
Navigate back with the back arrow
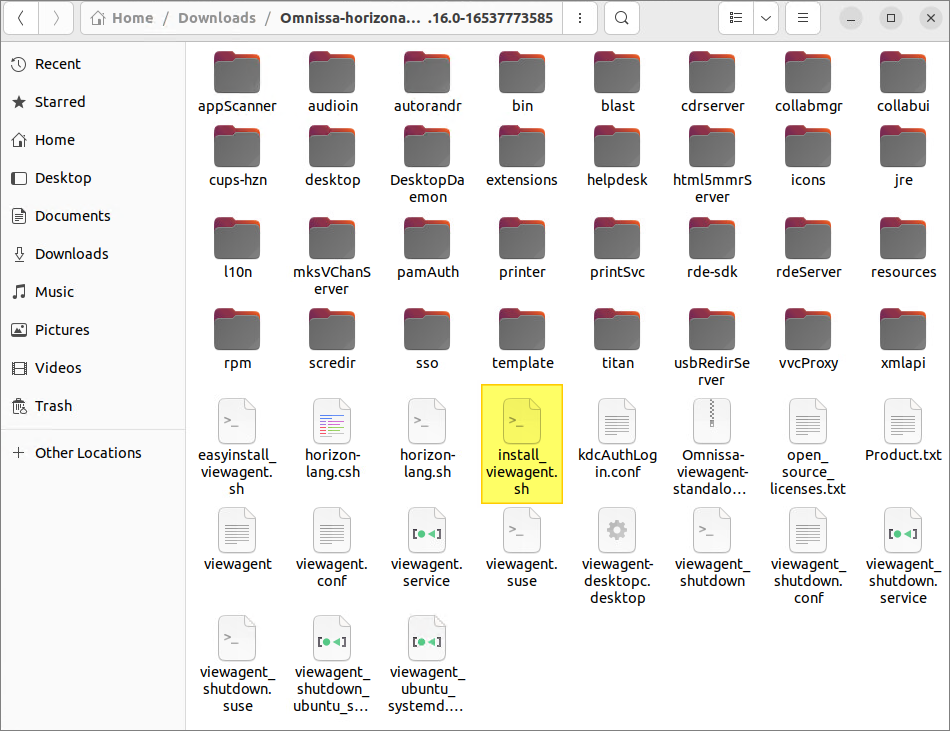(21, 18)
